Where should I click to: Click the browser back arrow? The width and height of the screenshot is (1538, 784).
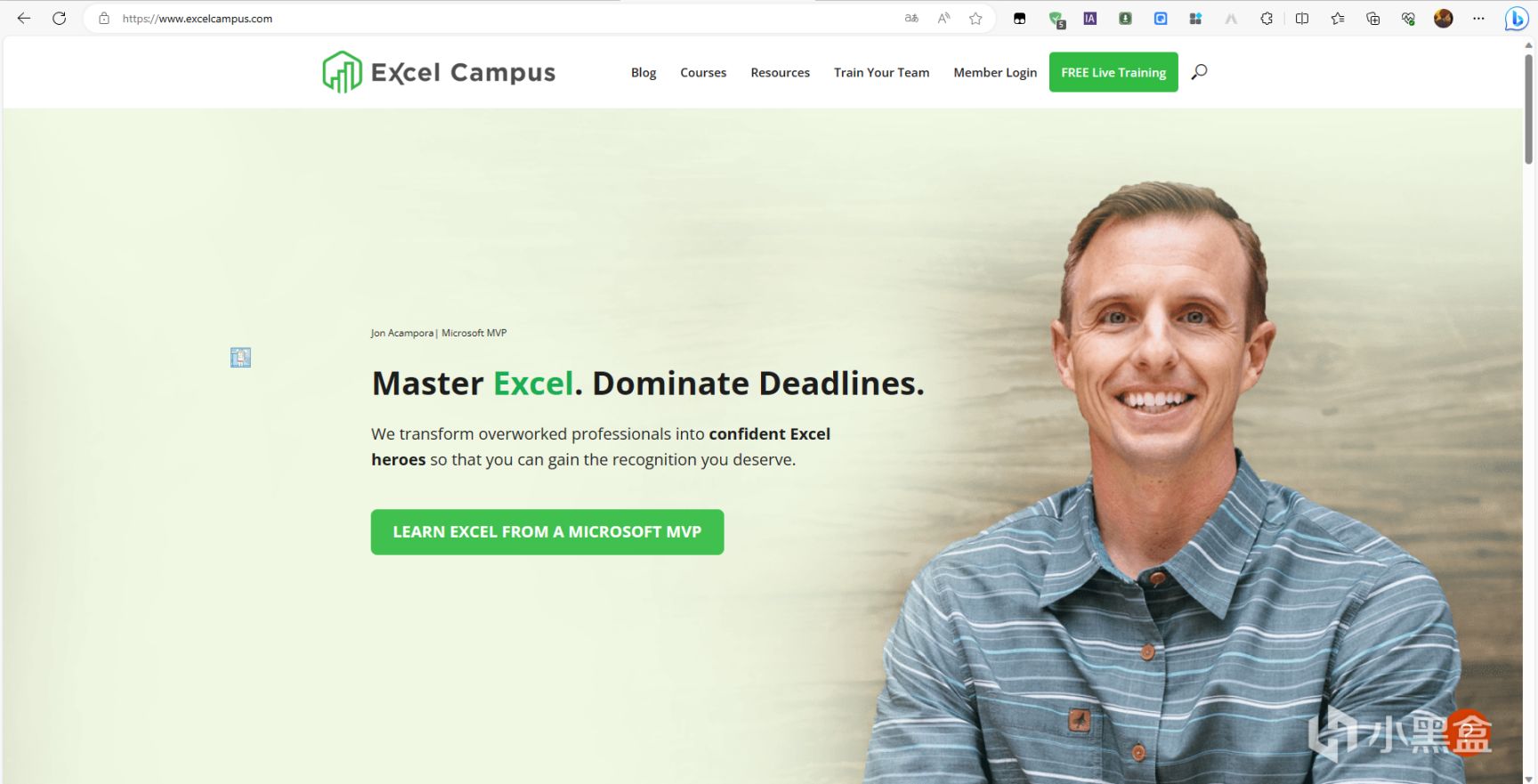[24, 18]
